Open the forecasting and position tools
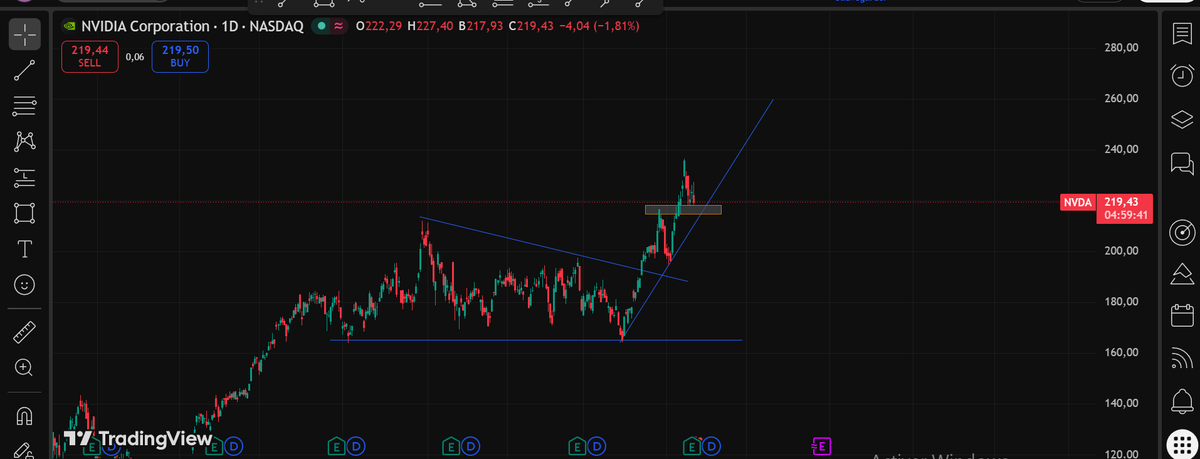The image size is (1200, 459). [x=25, y=177]
